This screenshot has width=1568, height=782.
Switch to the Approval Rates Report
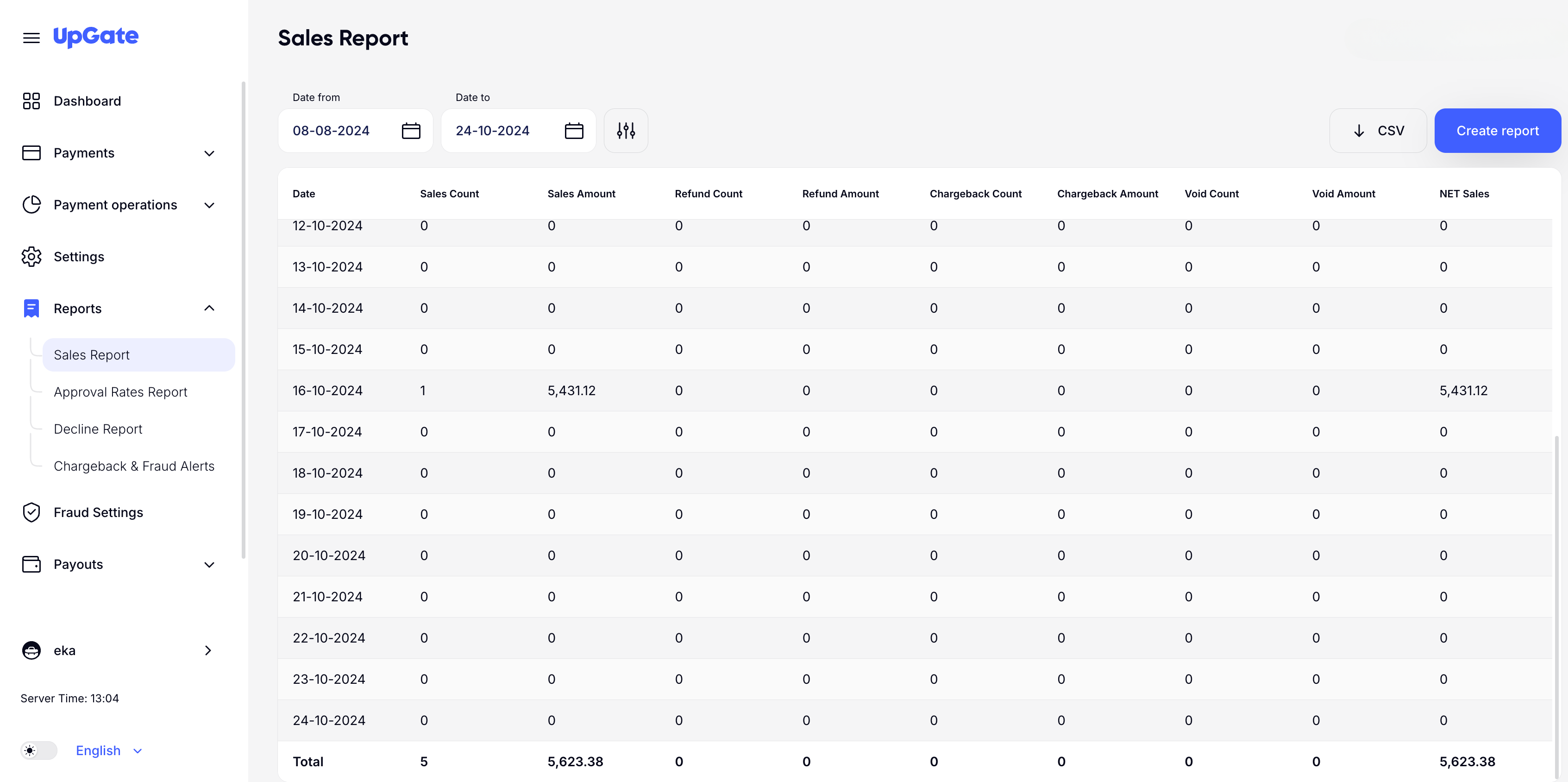point(120,391)
